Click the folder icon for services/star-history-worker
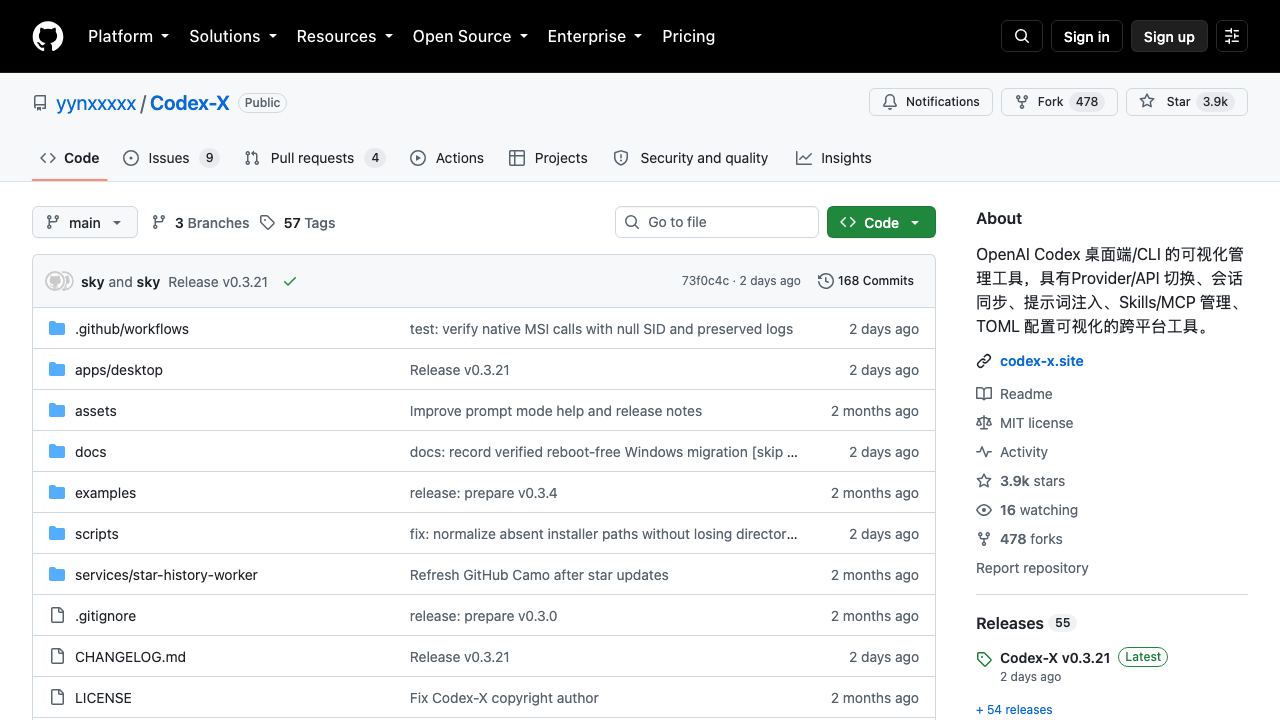Viewport: 1280px width, 720px height. 57,574
